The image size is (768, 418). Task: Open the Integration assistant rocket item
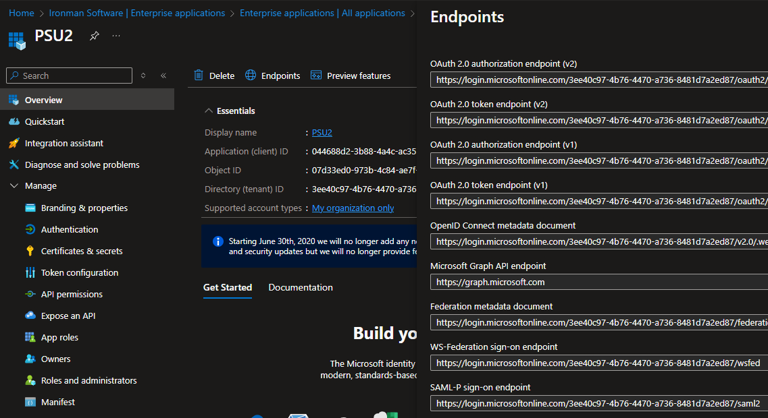pos(63,143)
